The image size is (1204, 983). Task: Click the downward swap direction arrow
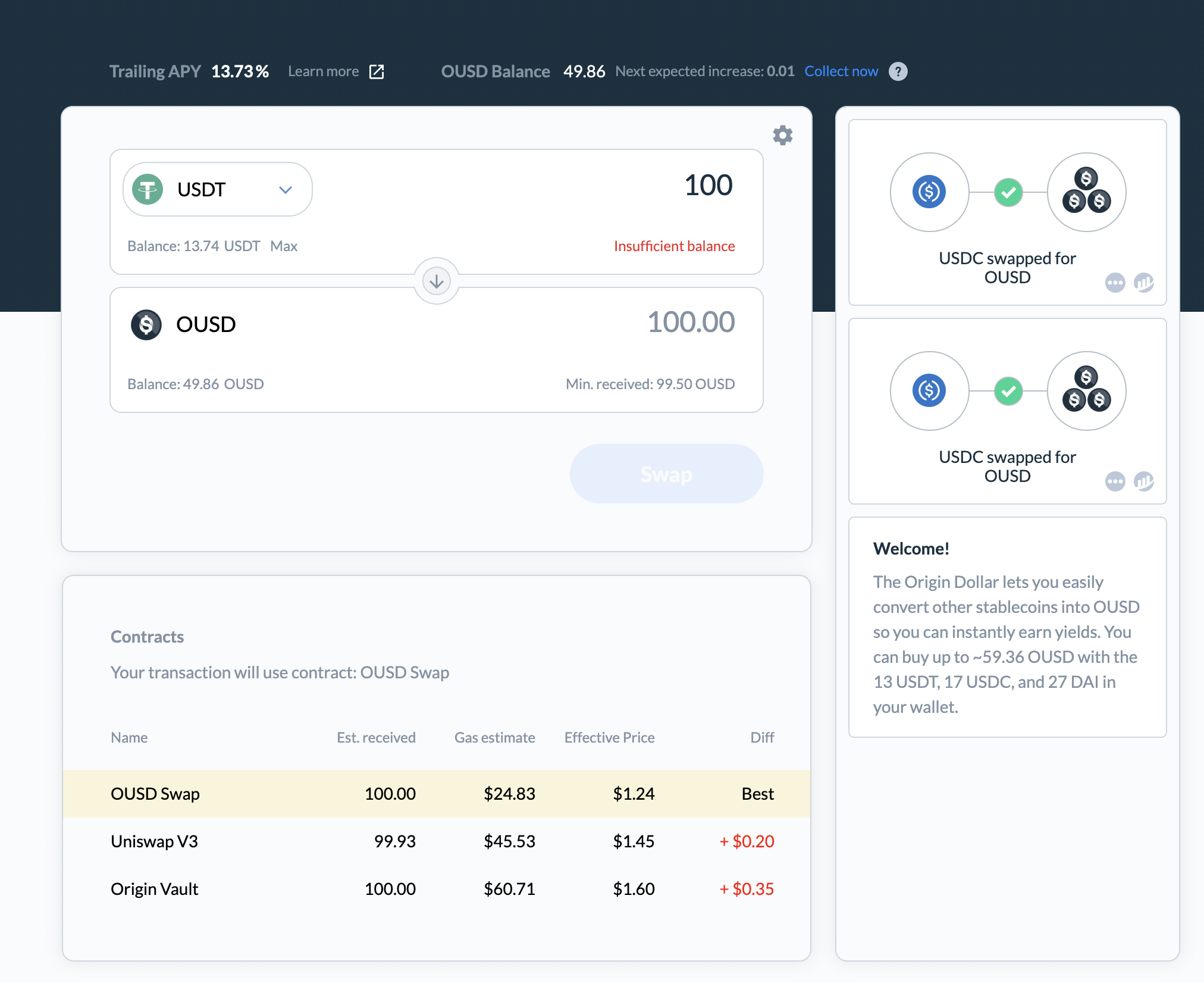tap(436, 281)
